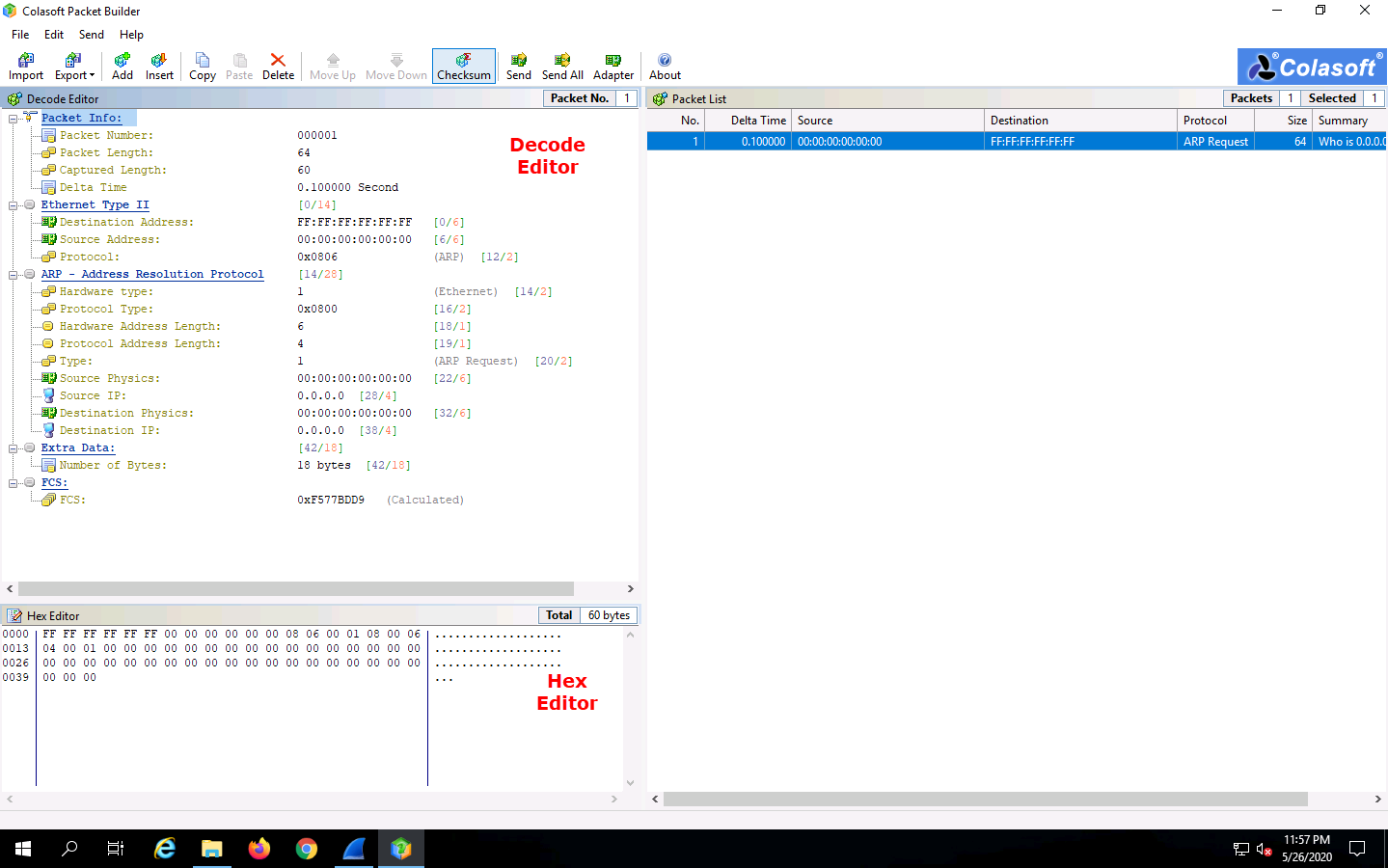Click the Add packet icon

[x=122, y=67]
